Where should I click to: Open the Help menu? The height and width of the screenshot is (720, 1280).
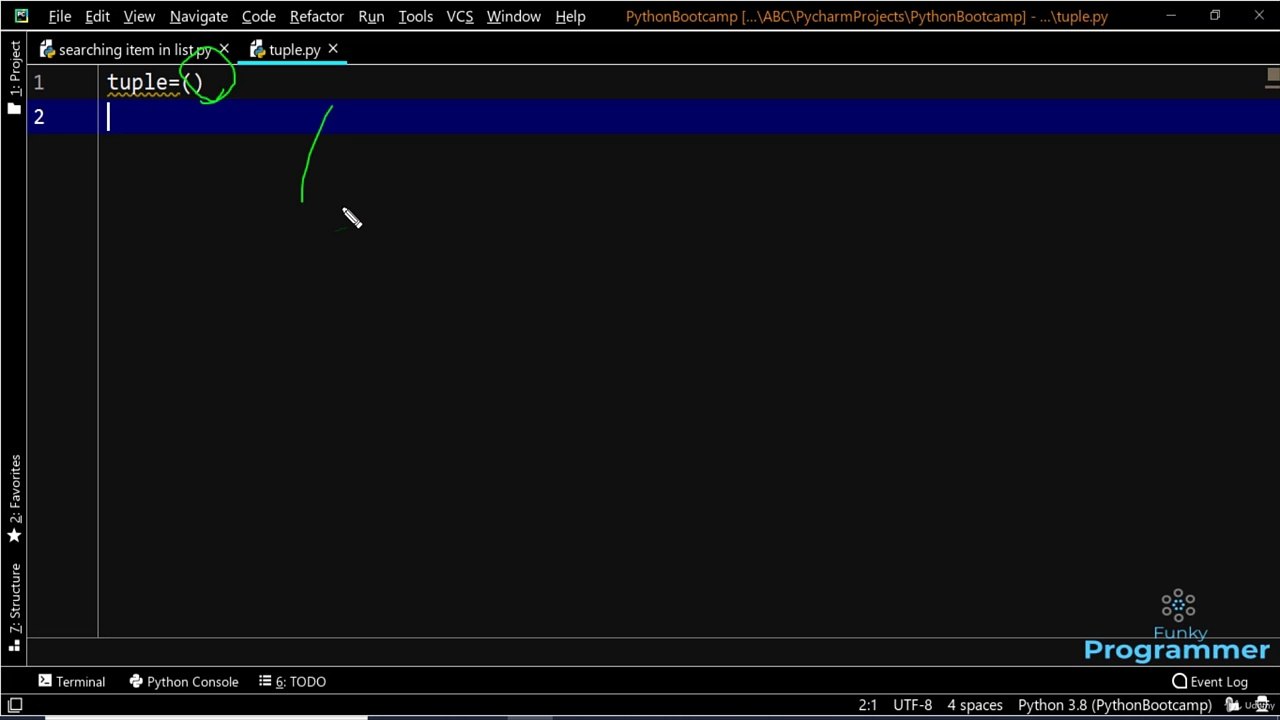pos(570,17)
